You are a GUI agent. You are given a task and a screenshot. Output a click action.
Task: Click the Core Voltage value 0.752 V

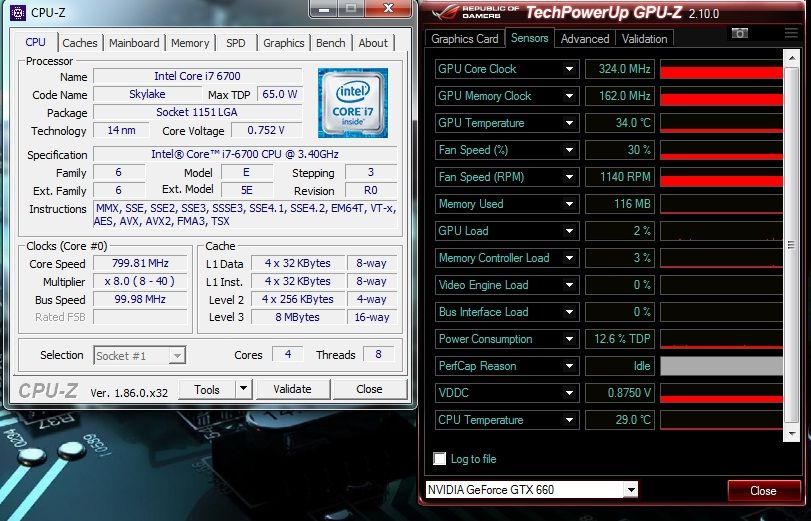pos(266,130)
